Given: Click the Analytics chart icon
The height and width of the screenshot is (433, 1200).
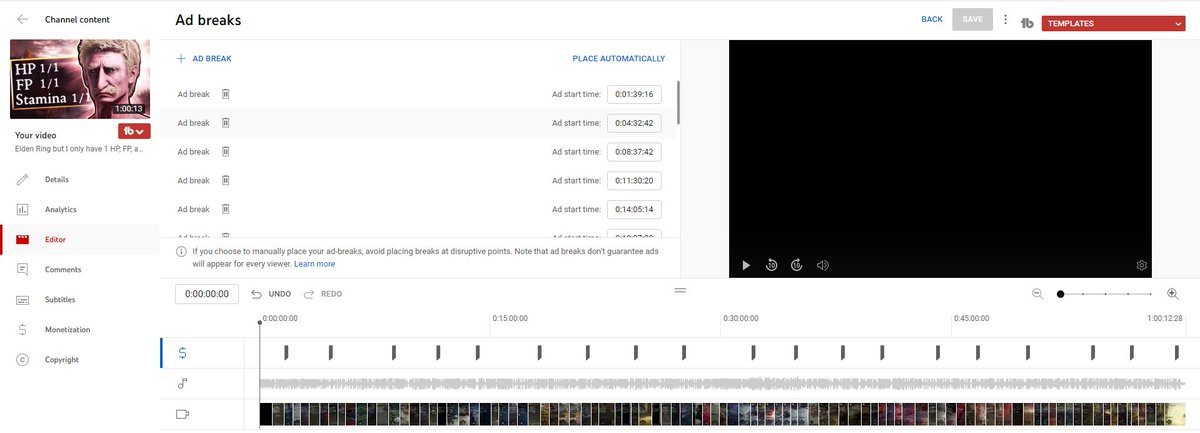Looking at the screenshot, I should 22,209.
